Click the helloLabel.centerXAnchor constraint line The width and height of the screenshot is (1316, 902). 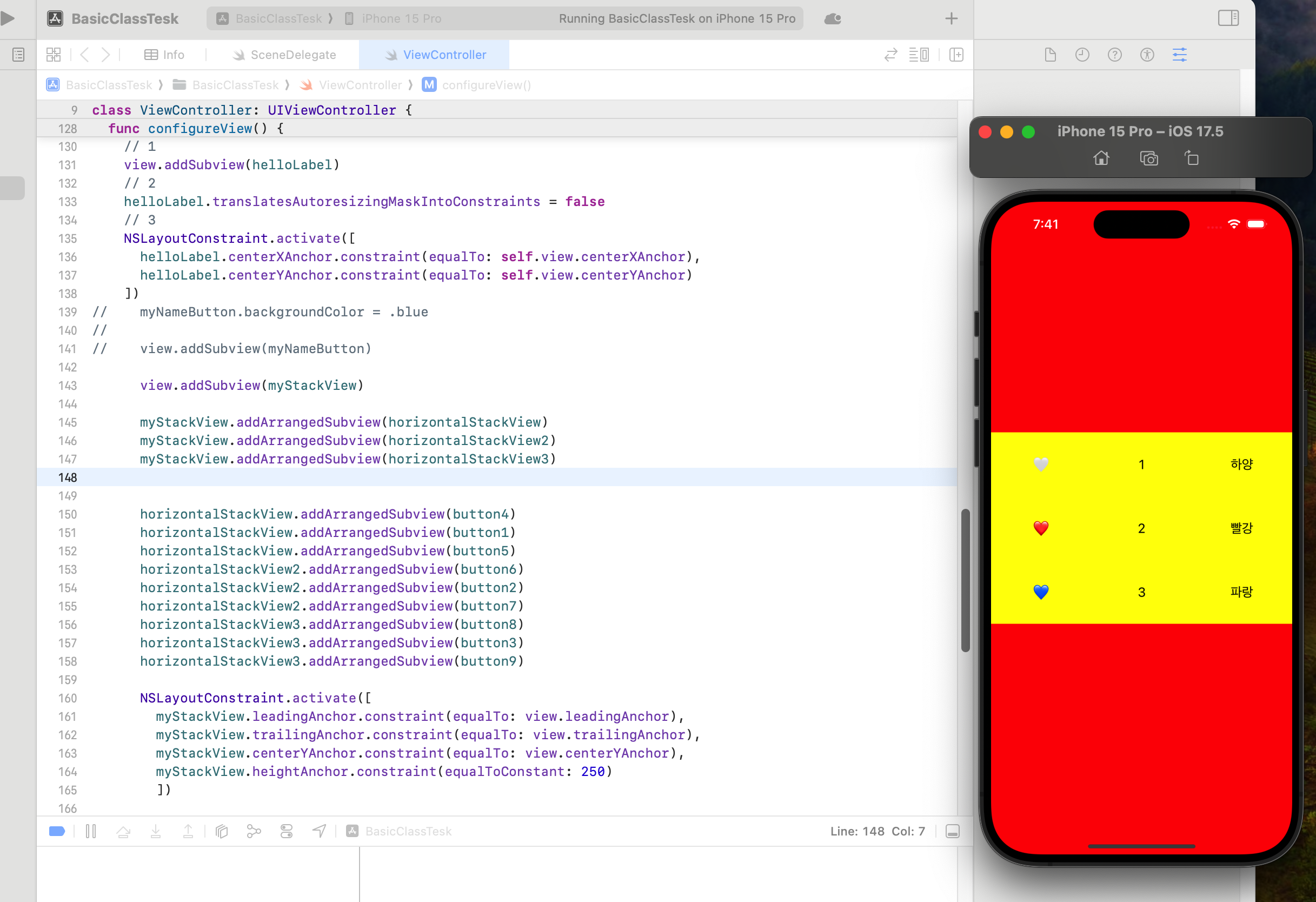point(420,257)
